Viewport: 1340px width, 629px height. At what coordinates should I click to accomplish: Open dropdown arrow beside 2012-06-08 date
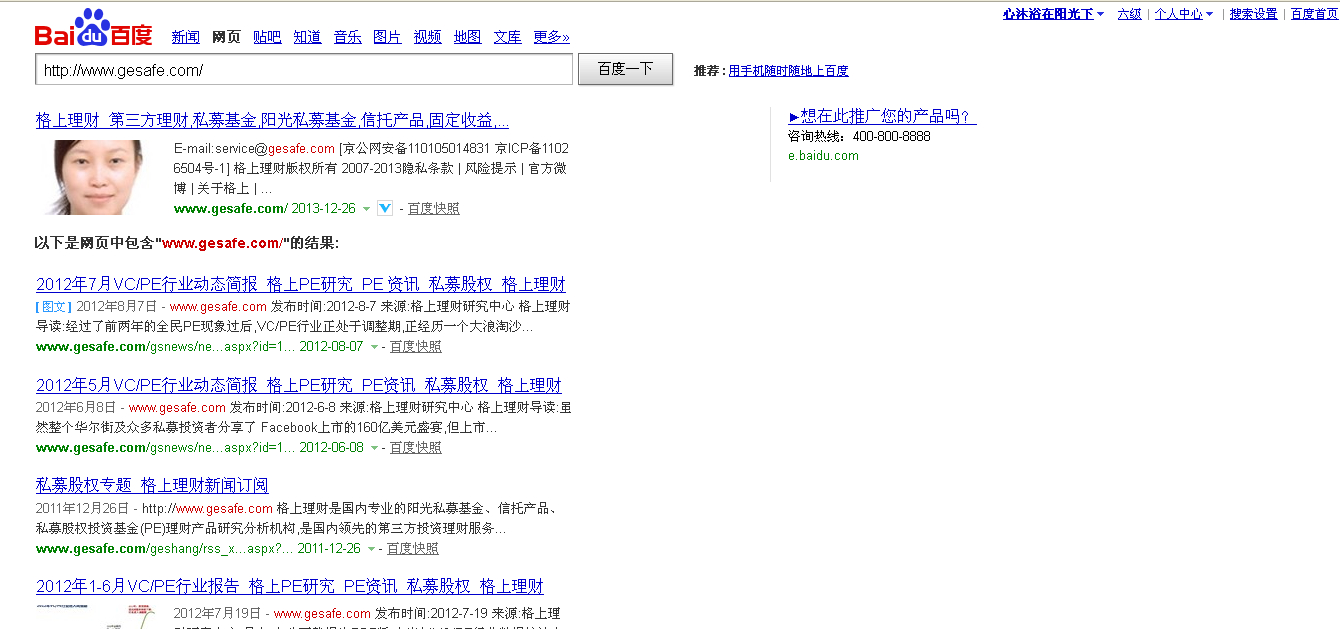pyautogui.click(x=374, y=448)
